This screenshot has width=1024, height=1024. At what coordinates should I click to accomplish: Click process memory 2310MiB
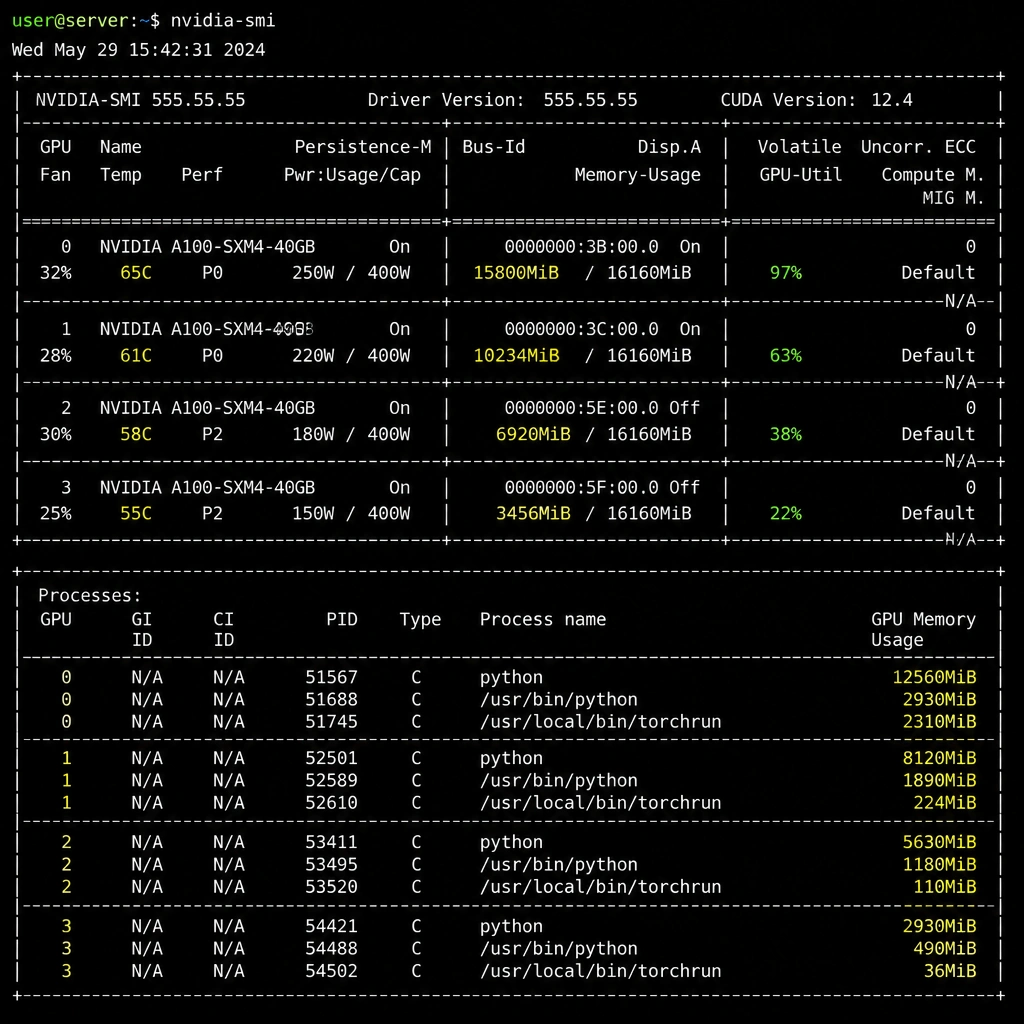940,722
